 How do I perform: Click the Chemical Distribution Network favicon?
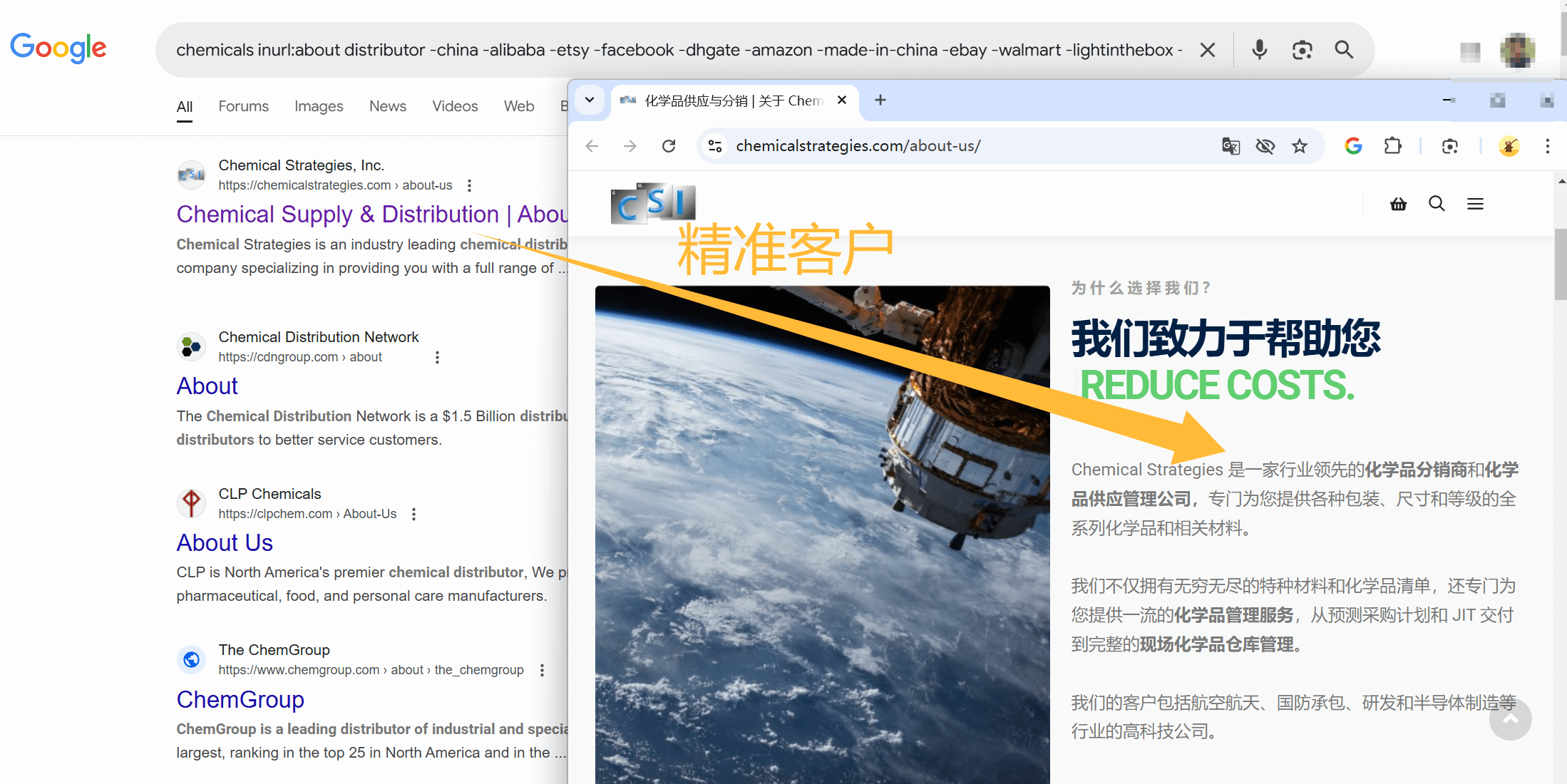191,346
